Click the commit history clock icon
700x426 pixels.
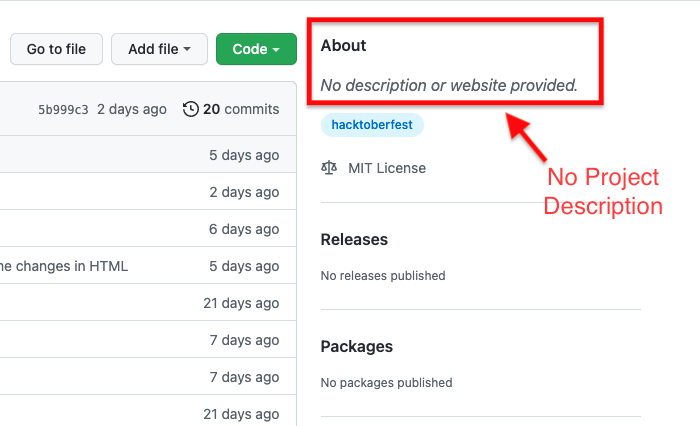[x=191, y=109]
